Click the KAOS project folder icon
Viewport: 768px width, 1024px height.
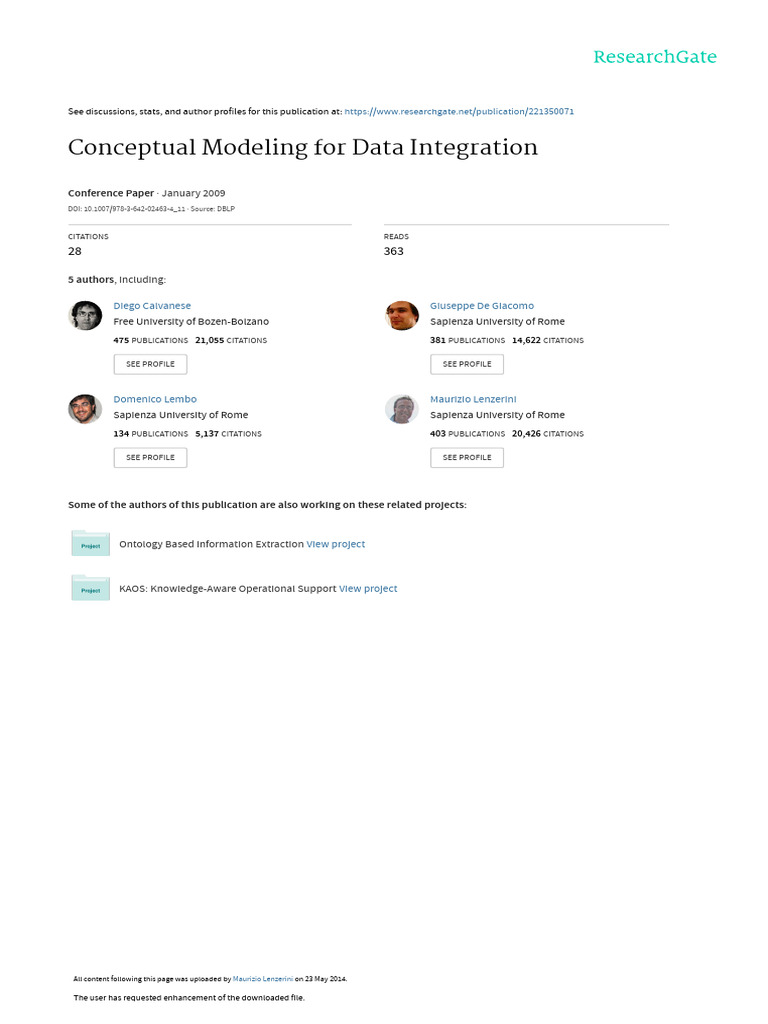click(x=91, y=588)
